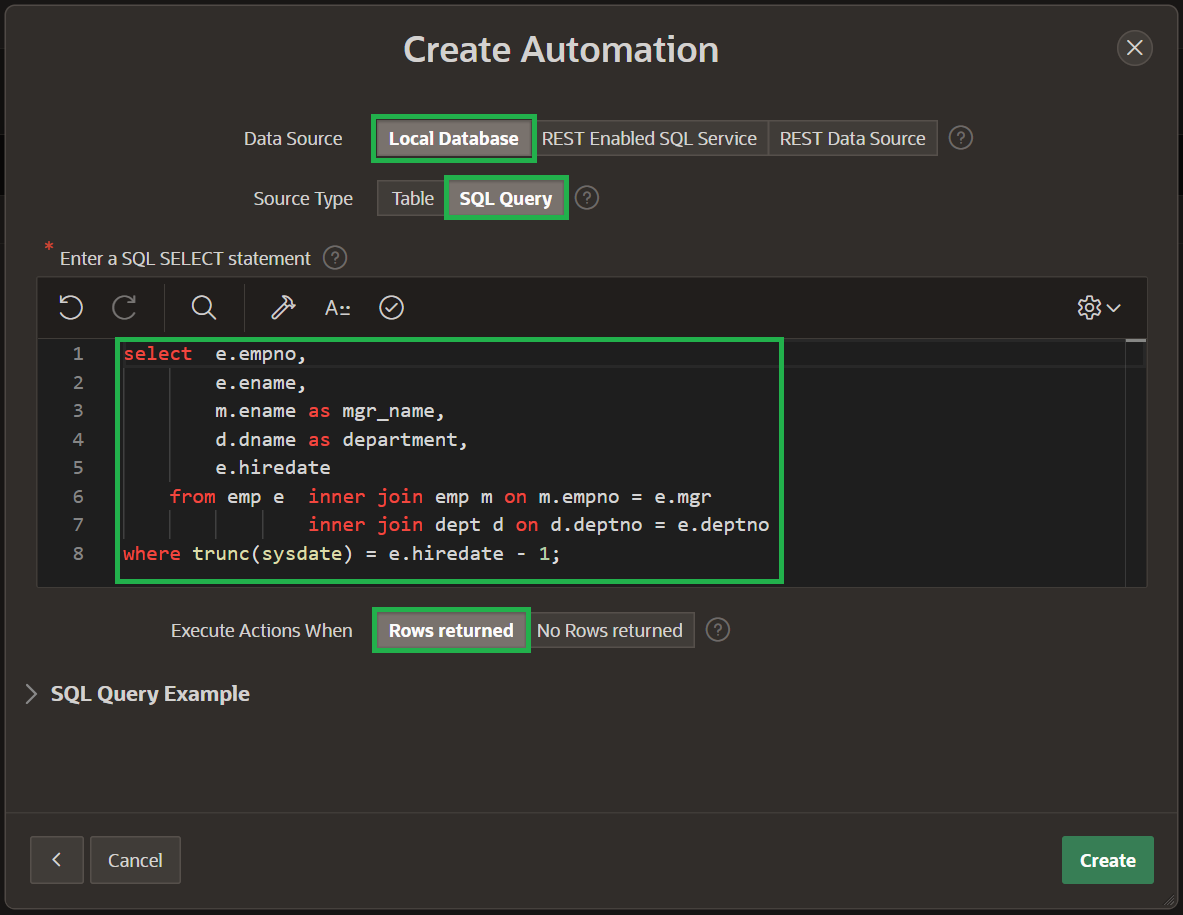Click the Redo icon in editor toolbar
Viewport: 1183px width, 915px height.
124,308
